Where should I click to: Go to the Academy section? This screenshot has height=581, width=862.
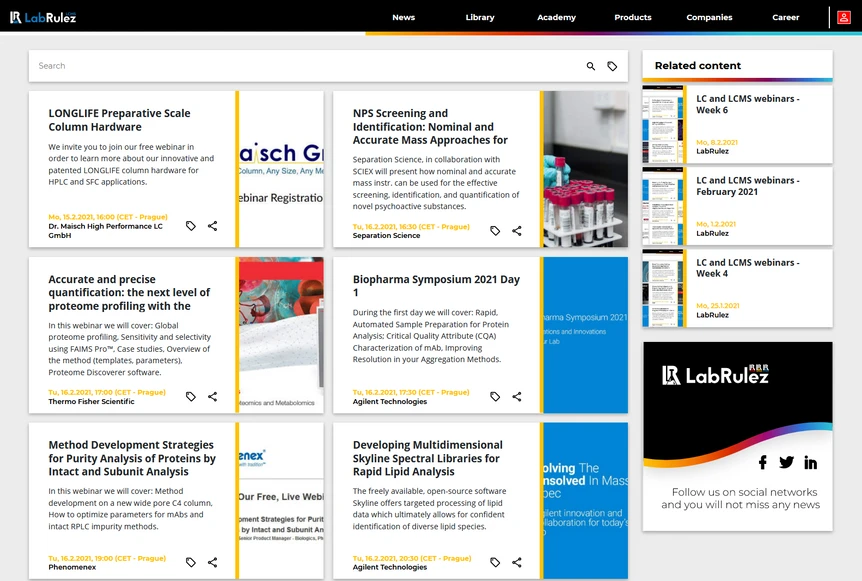coord(556,18)
